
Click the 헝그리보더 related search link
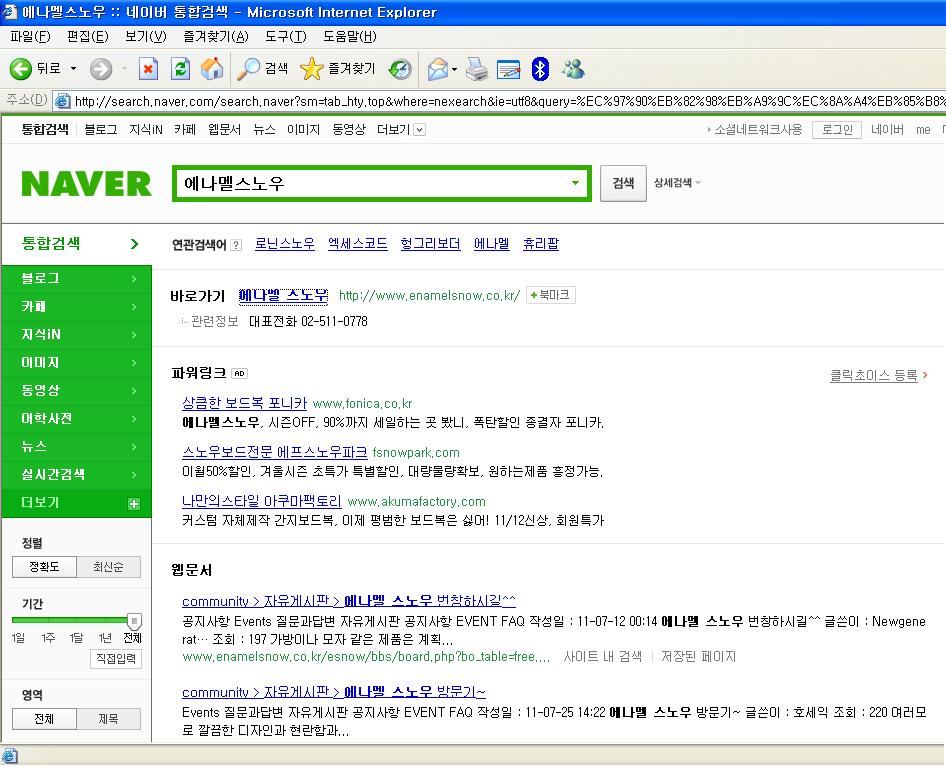pos(430,244)
